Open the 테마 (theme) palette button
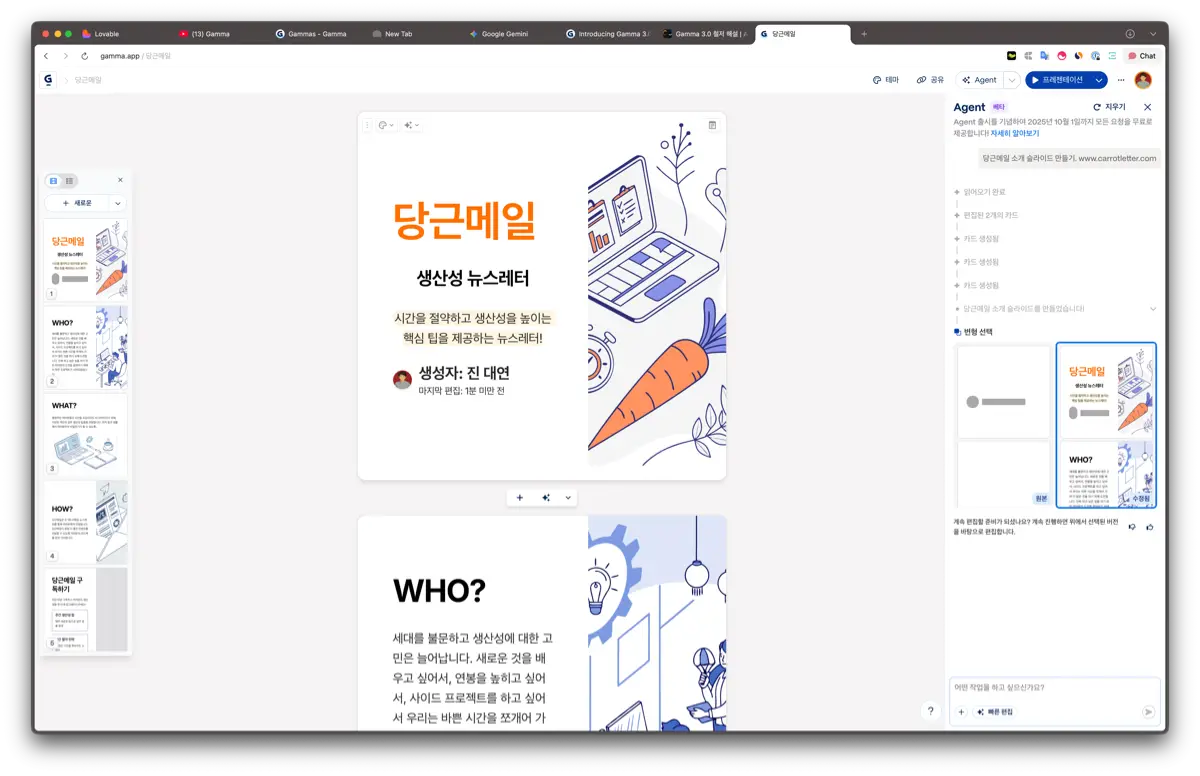The width and height of the screenshot is (1200, 776). point(886,80)
